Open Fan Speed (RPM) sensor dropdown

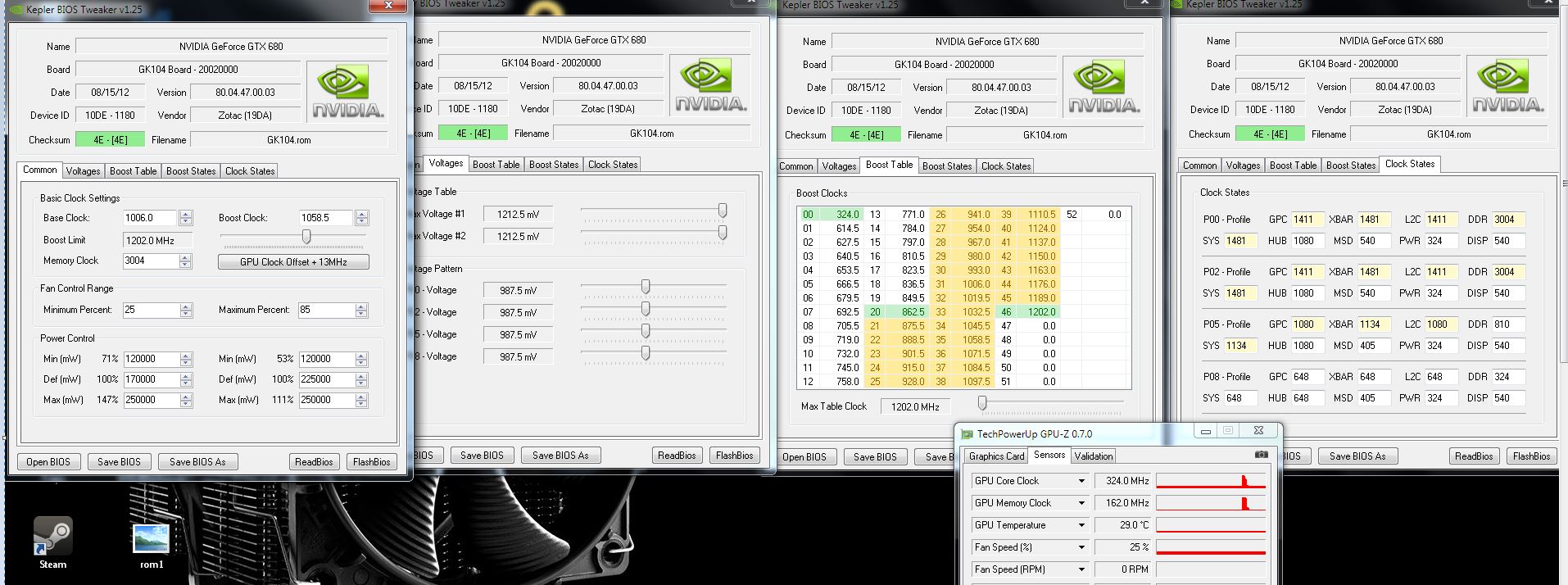[1081, 569]
